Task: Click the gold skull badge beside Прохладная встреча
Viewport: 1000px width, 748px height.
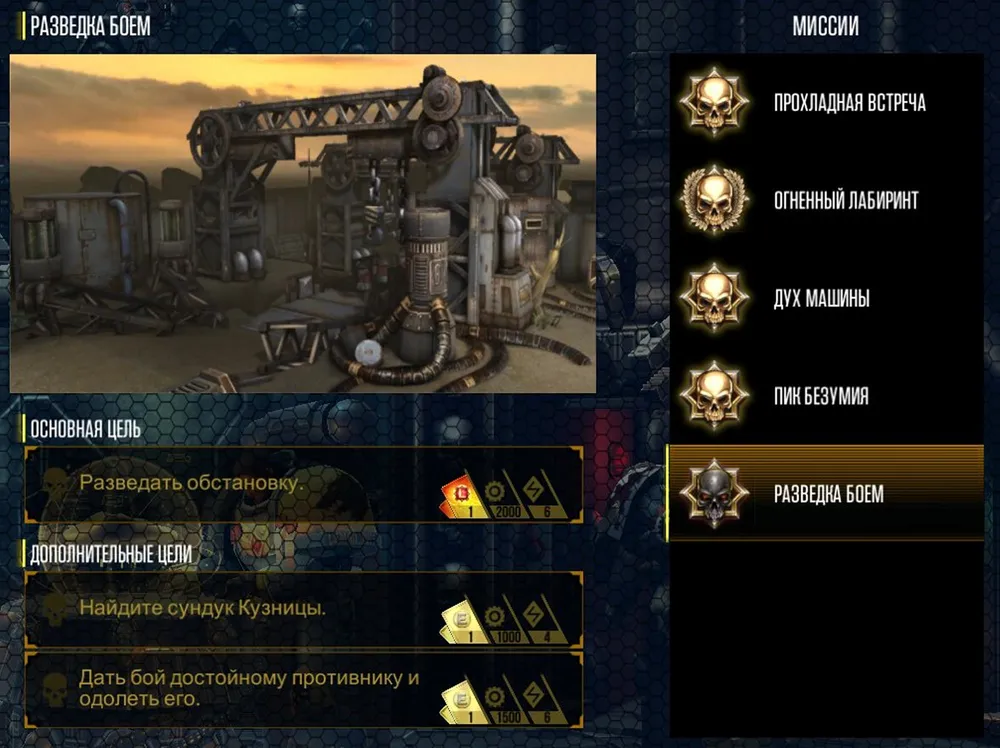Action: (714, 102)
